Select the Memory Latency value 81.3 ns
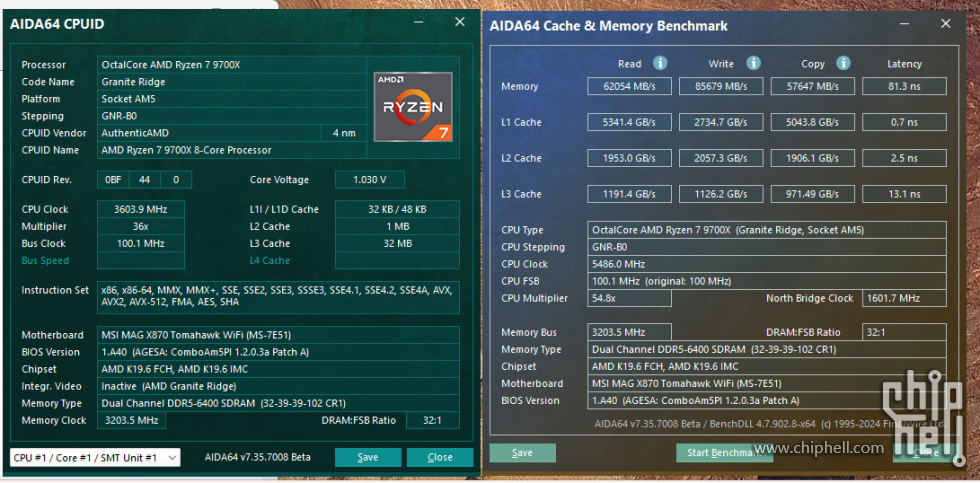 tap(904, 86)
